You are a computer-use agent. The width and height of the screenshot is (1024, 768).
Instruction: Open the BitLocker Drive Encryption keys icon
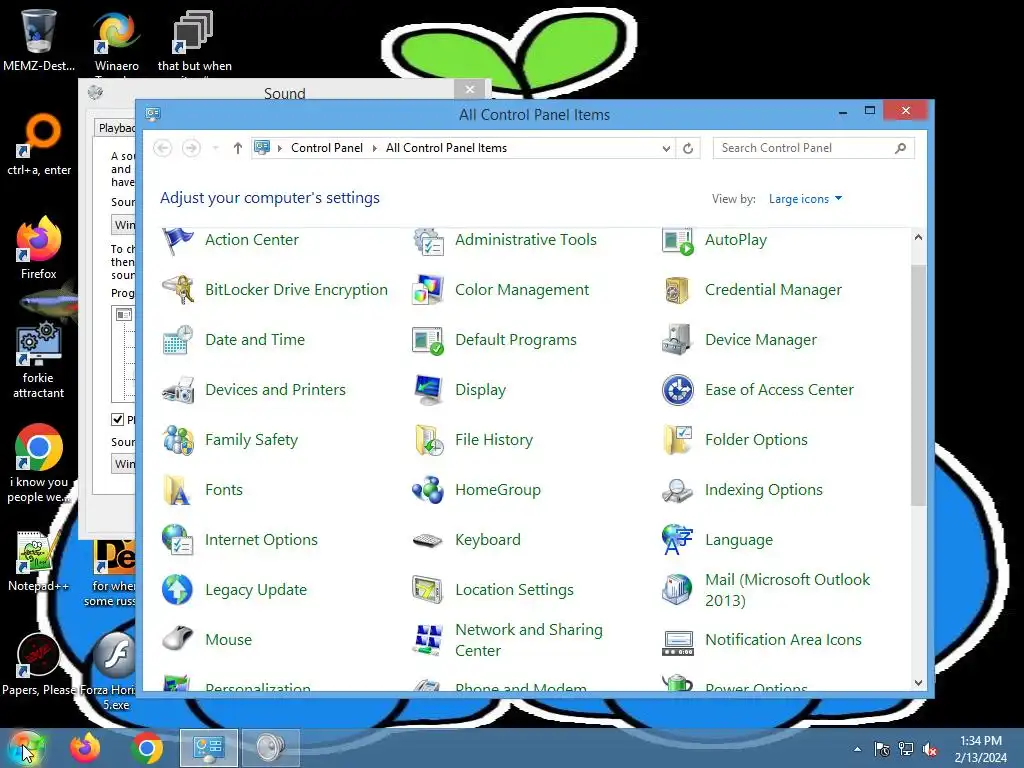(x=178, y=290)
